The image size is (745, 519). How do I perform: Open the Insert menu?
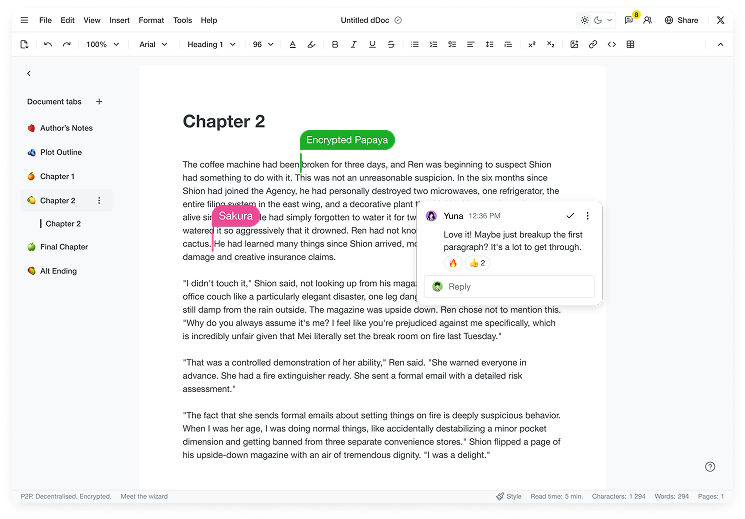point(119,20)
